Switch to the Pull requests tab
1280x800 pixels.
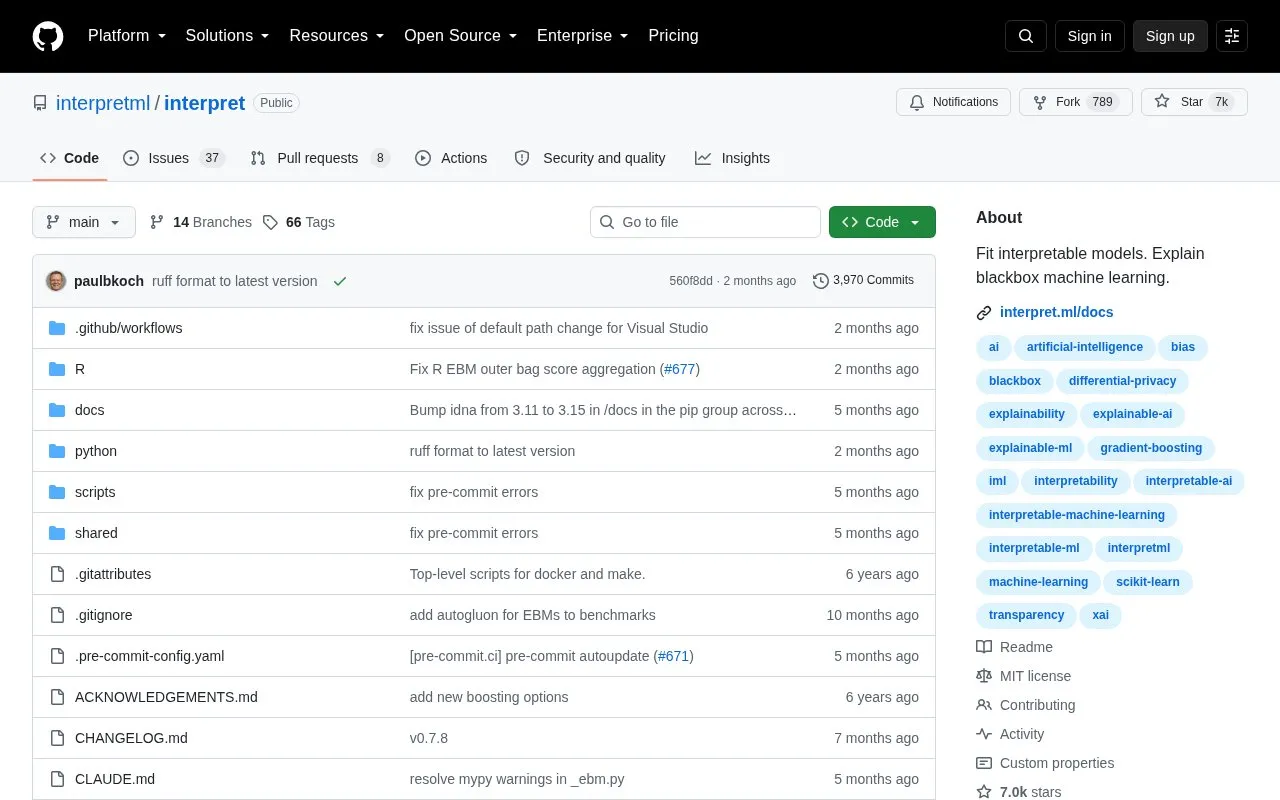pos(320,158)
